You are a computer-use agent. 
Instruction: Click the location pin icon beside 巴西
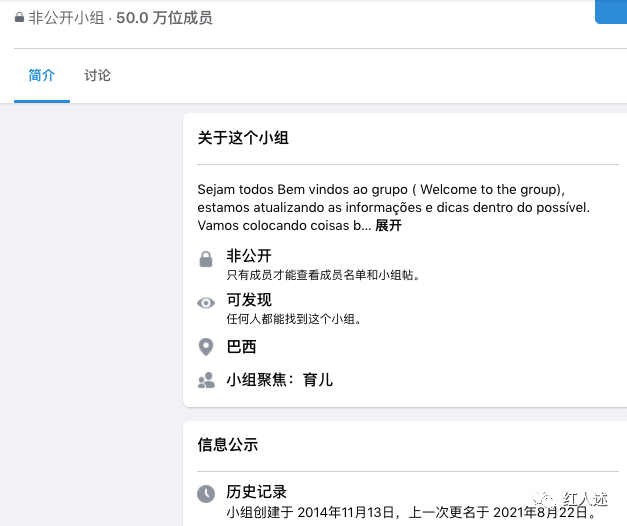click(x=206, y=347)
